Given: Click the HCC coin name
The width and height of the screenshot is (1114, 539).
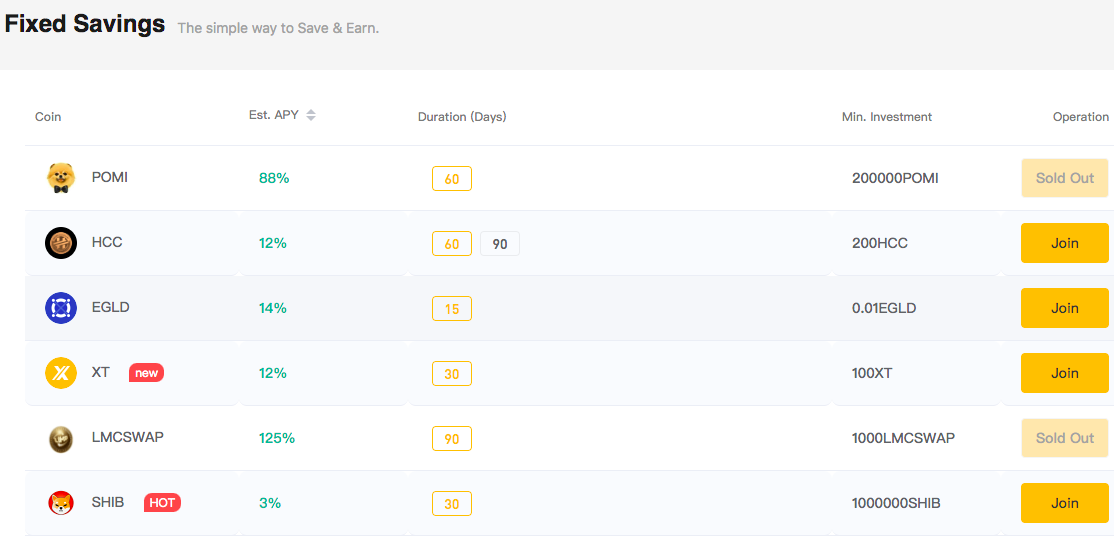Looking at the screenshot, I should click(x=107, y=242).
